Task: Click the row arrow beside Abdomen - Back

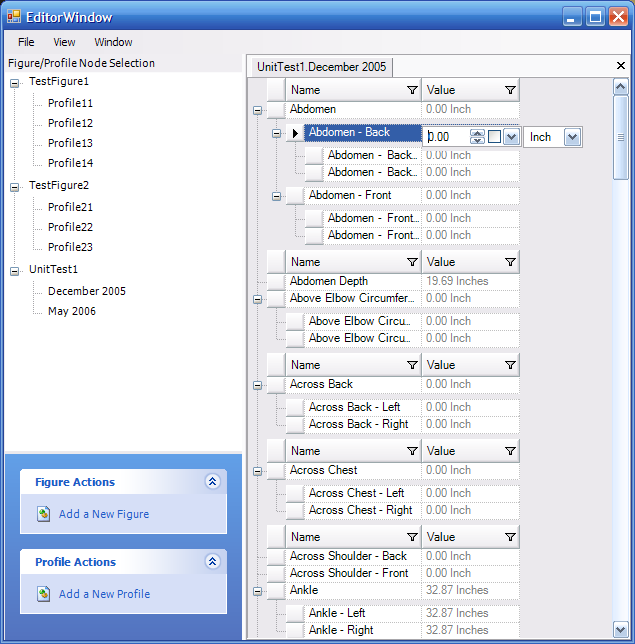Action: click(x=295, y=133)
